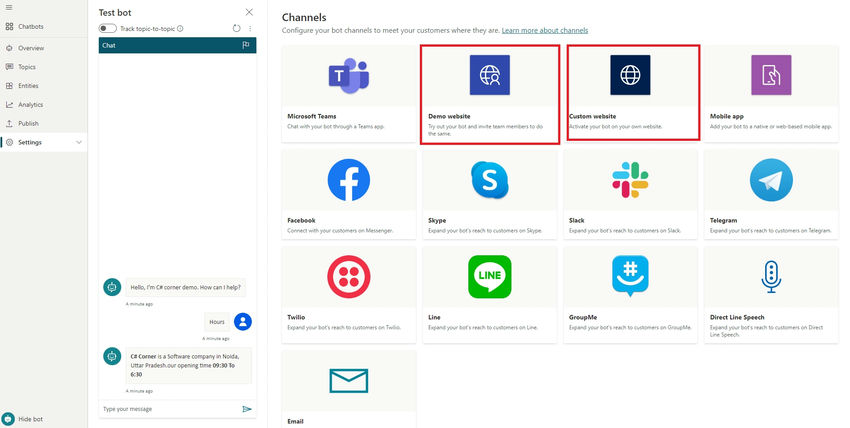Click the 'Demo website' card title
Image resolution: width=850 pixels, height=428 pixels.
449,116
